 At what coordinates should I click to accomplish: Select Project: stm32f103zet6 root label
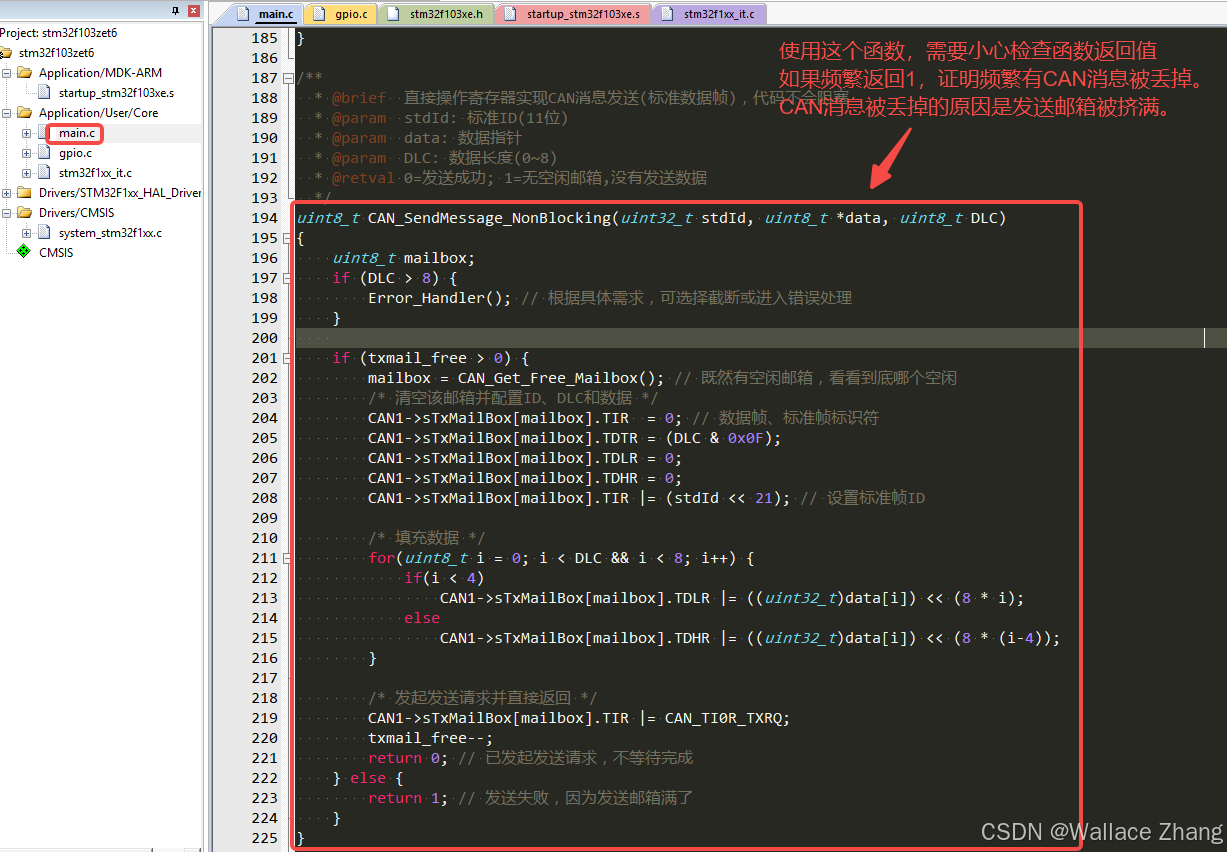point(59,33)
